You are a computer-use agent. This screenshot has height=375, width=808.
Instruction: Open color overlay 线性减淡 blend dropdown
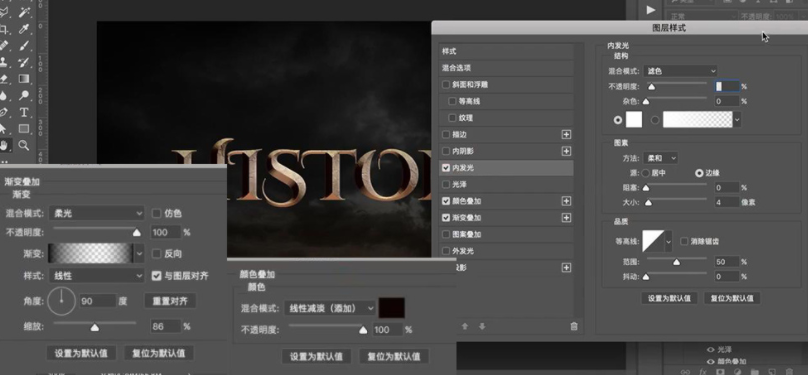coord(330,309)
